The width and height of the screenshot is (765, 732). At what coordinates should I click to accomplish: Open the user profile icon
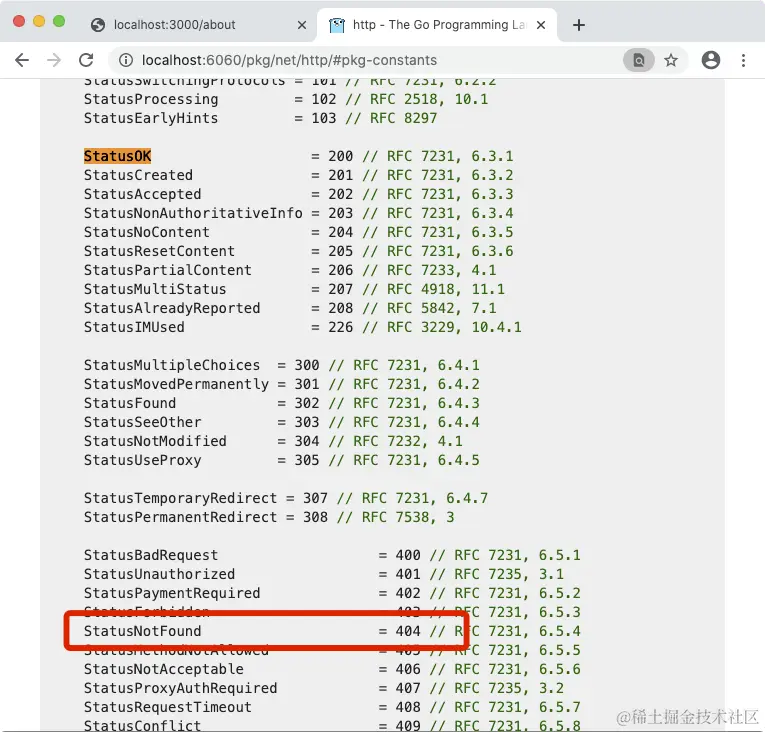pos(711,60)
